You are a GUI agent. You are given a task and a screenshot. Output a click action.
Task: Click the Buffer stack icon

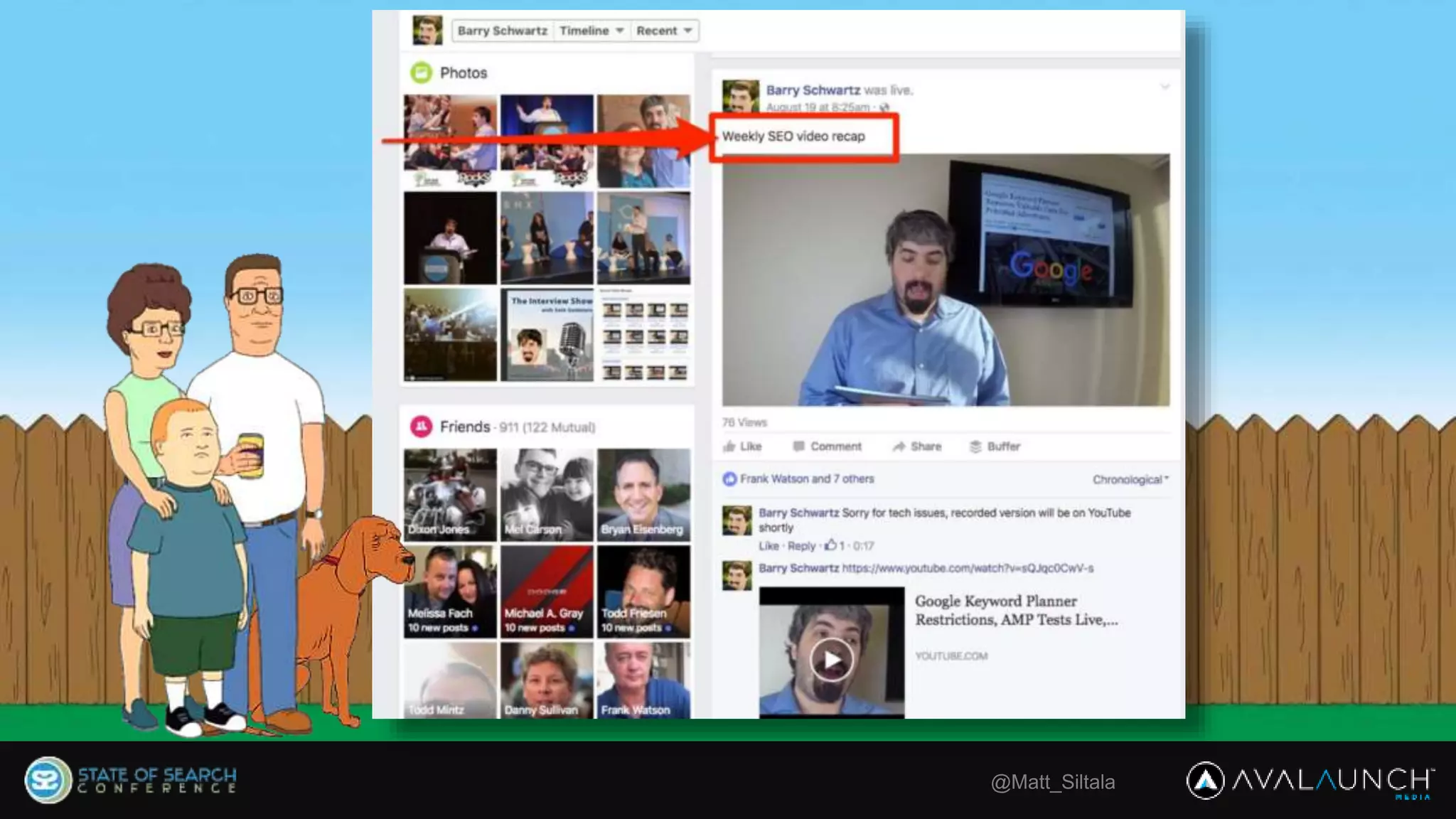point(975,446)
